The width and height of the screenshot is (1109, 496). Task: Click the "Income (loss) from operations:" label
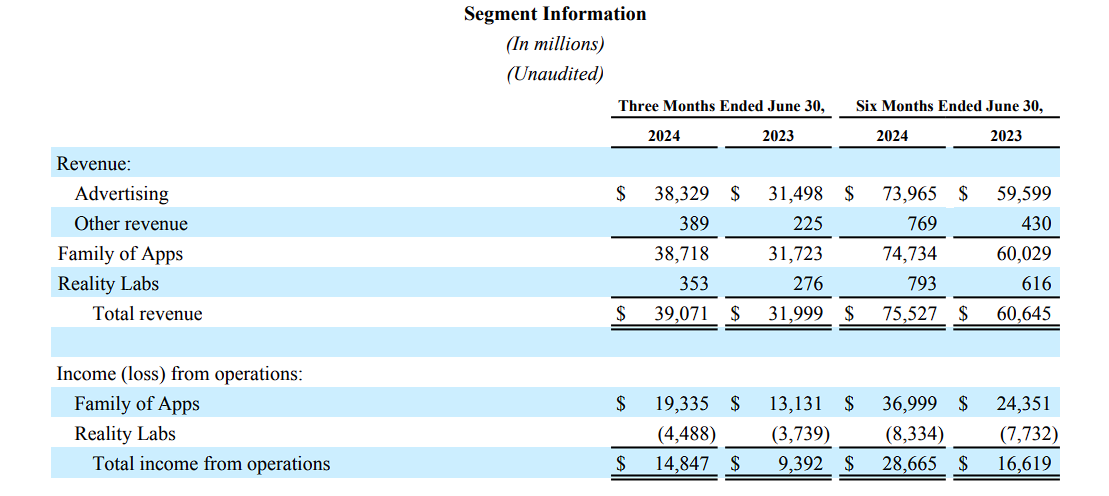180,374
